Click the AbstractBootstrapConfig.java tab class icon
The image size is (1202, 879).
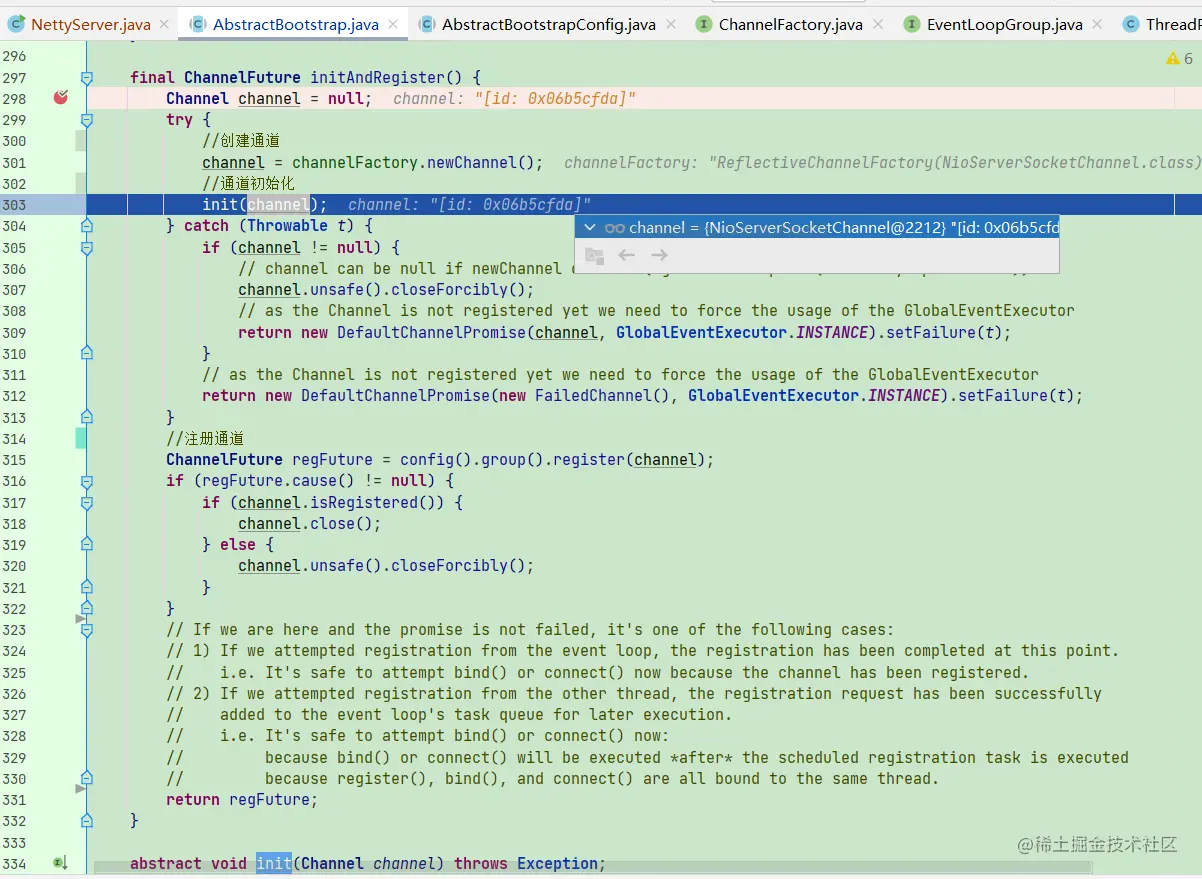pos(427,24)
